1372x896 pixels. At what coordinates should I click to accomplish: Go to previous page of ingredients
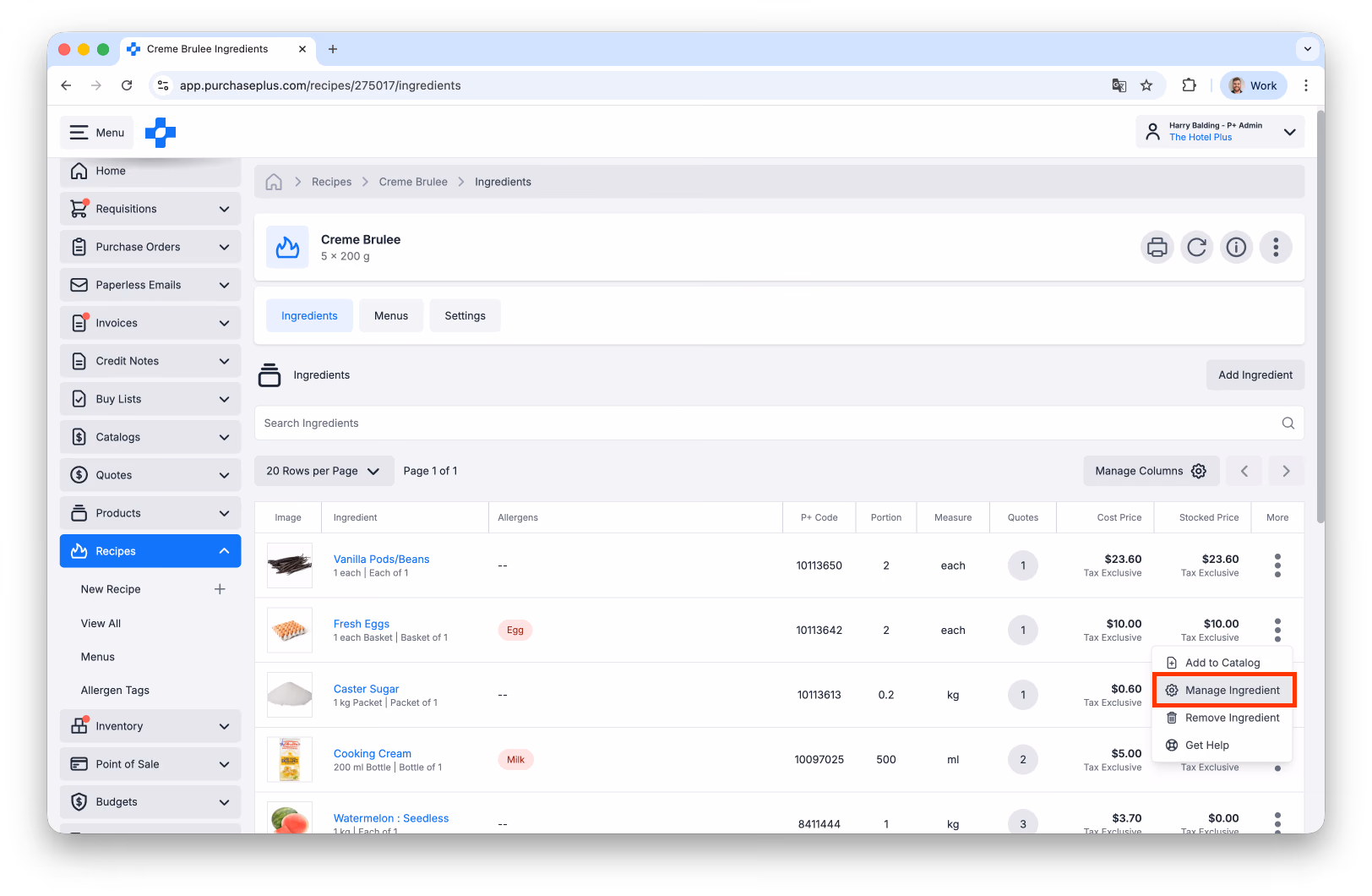1244,471
